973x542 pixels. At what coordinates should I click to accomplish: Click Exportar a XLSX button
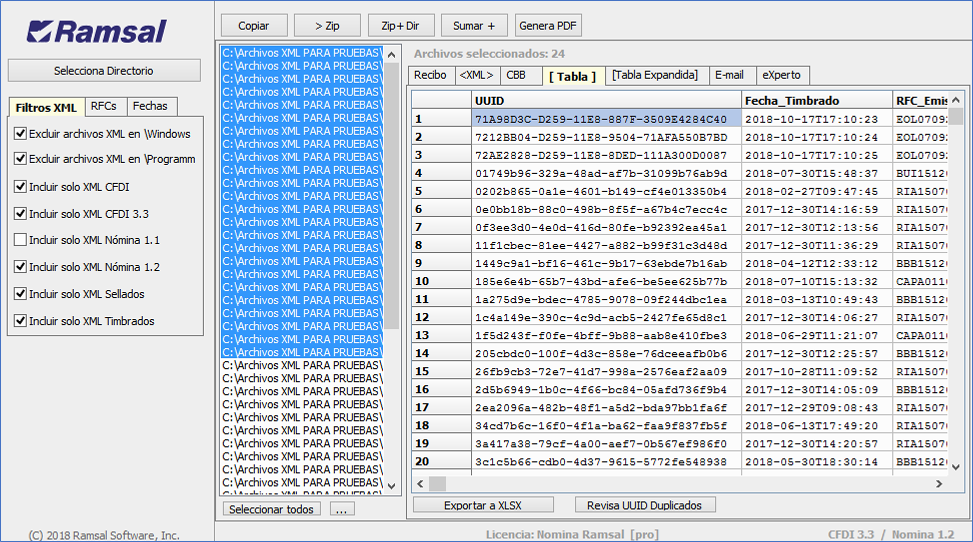pos(483,505)
